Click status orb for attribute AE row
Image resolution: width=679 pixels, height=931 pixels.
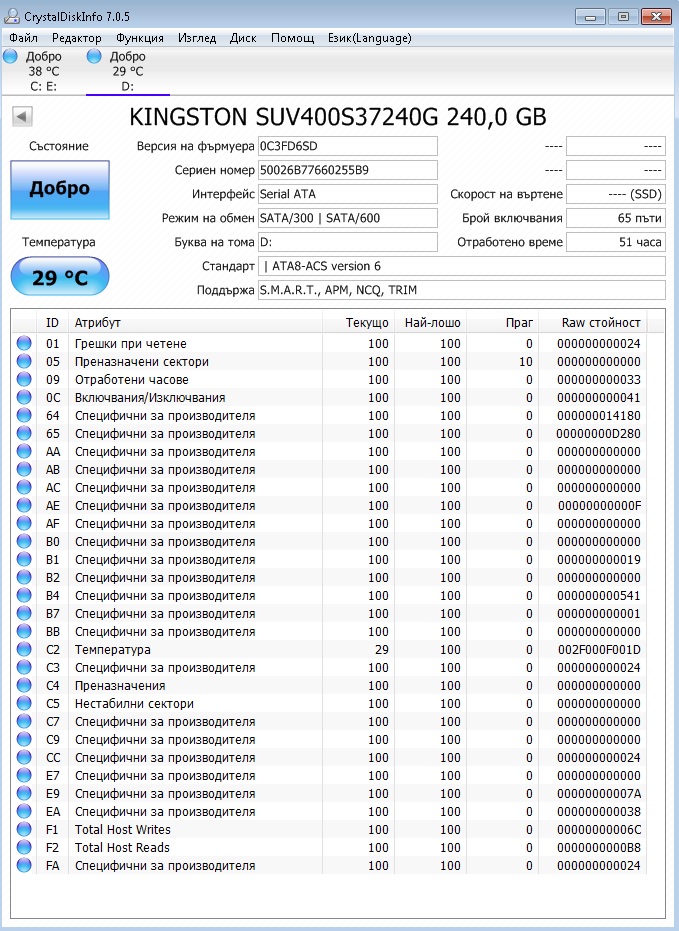[x=24, y=505]
